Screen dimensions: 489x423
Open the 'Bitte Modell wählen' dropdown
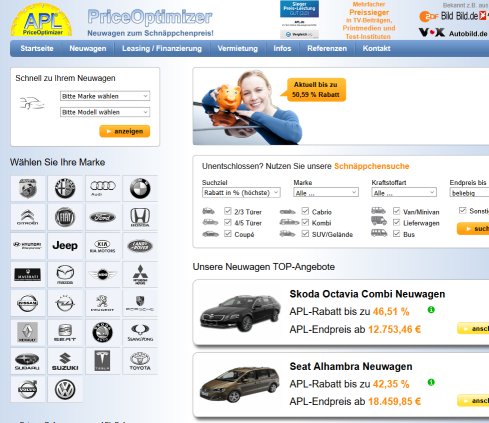105,112
